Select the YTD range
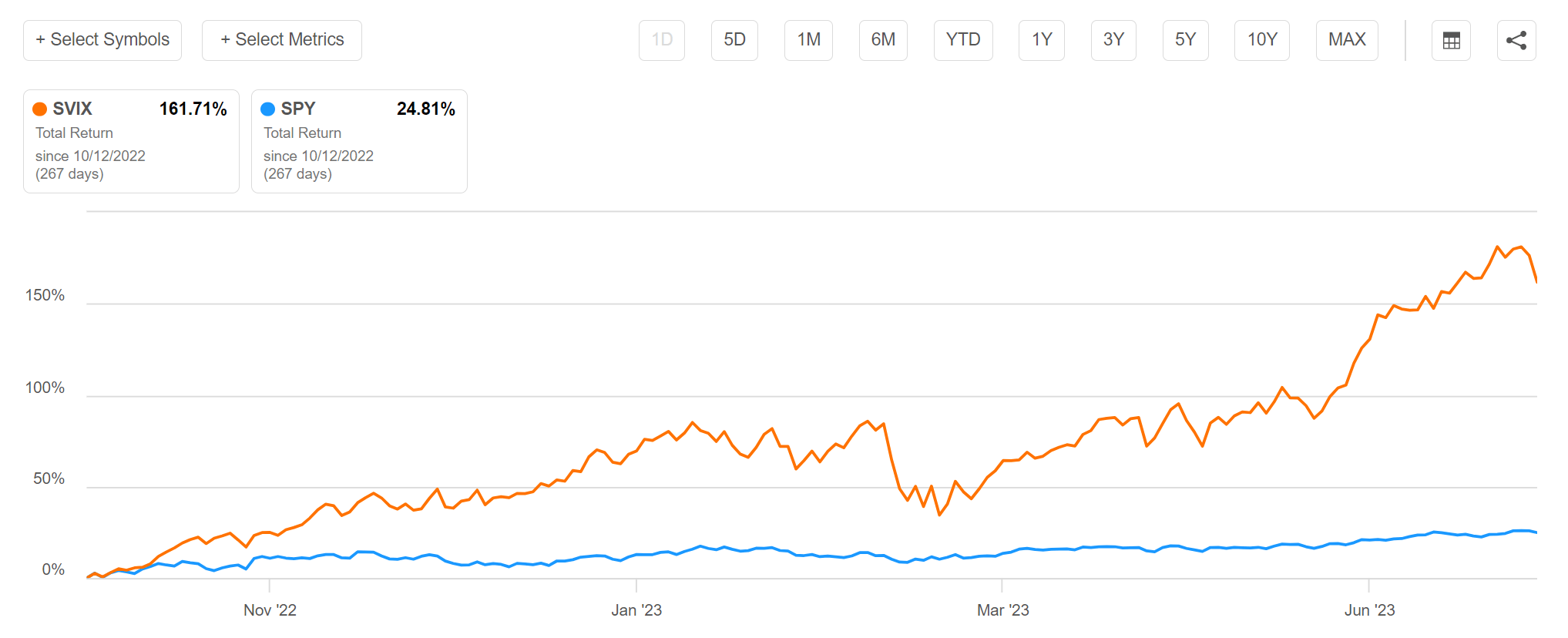 962,40
